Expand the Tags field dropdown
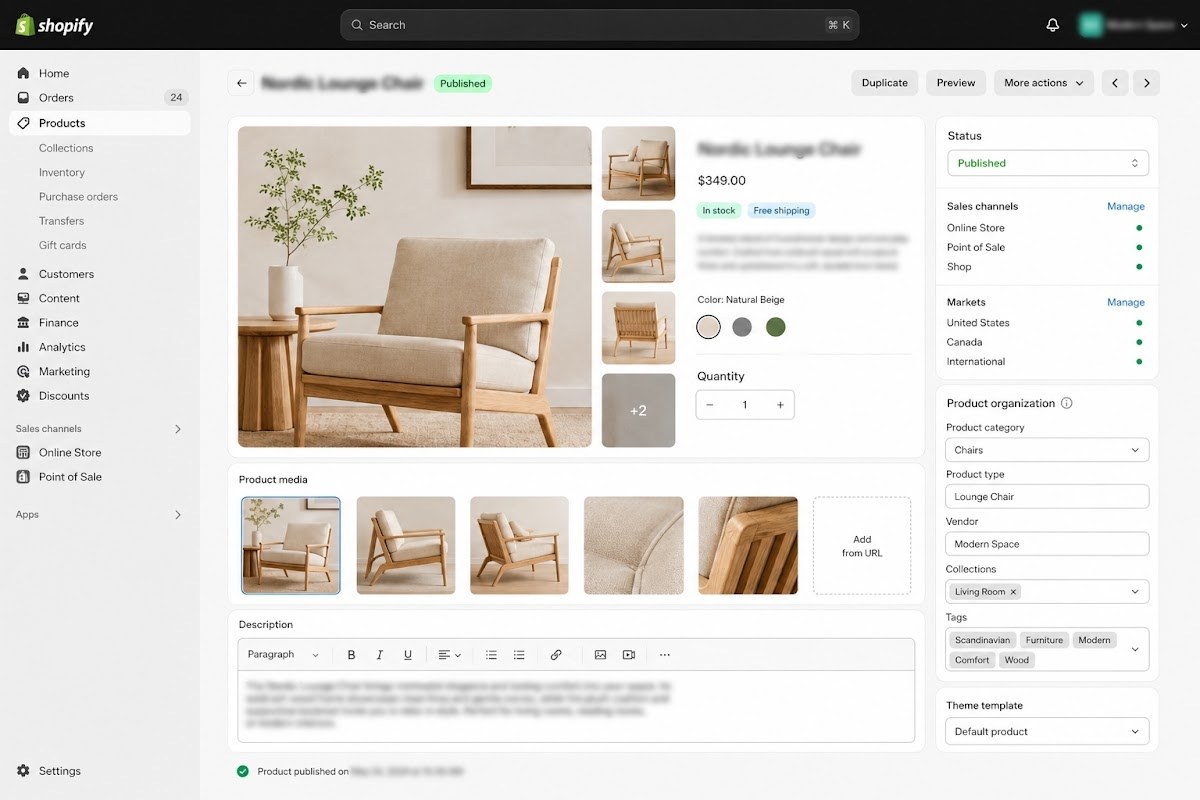1200x800 pixels. pyautogui.click(x=1135, y=650)
